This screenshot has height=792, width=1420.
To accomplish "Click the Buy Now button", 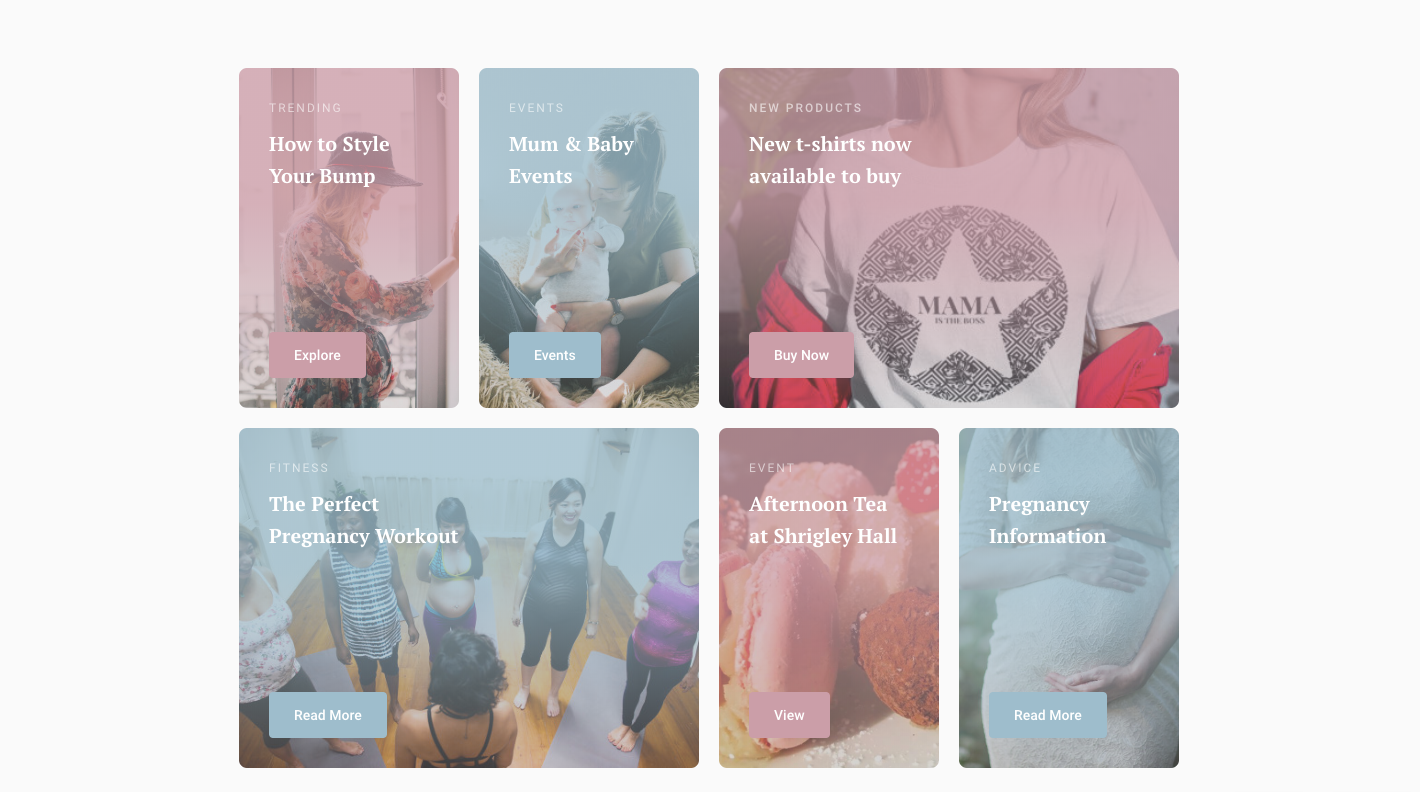I will (x=801, y=355).
